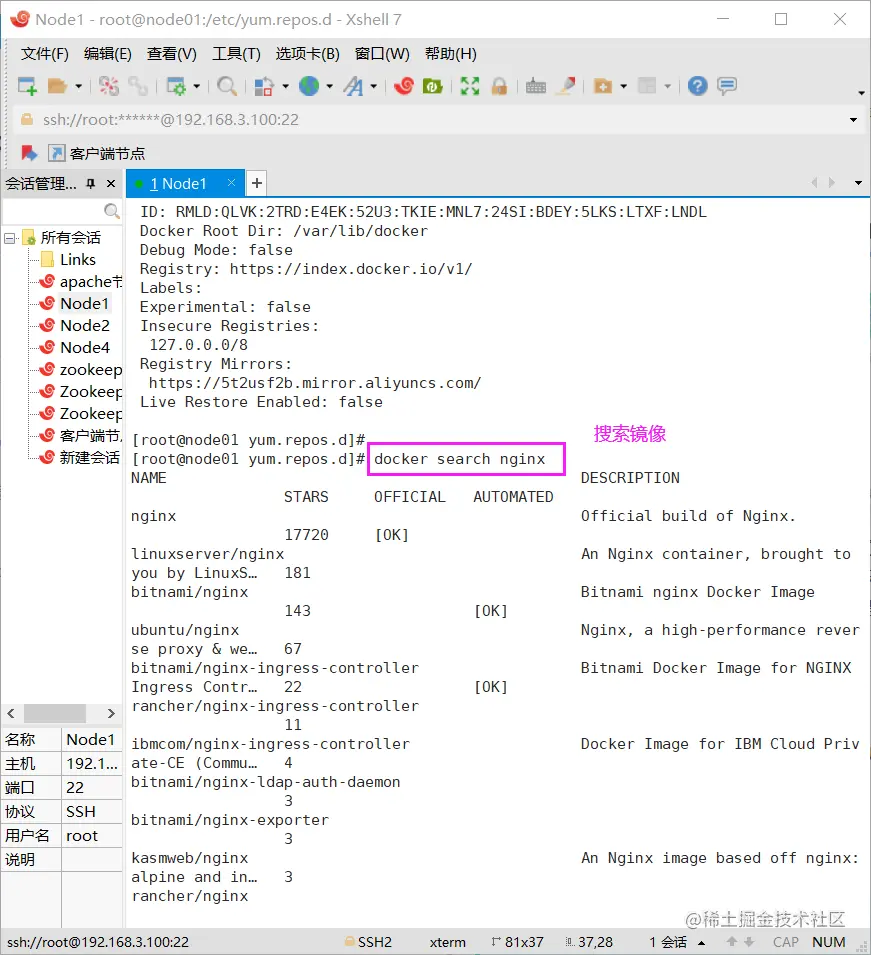The width and height of the screenshot is (871, 955).
Task: Launch Xftp via green toolbar icon
Action: (x=432, y=86)
